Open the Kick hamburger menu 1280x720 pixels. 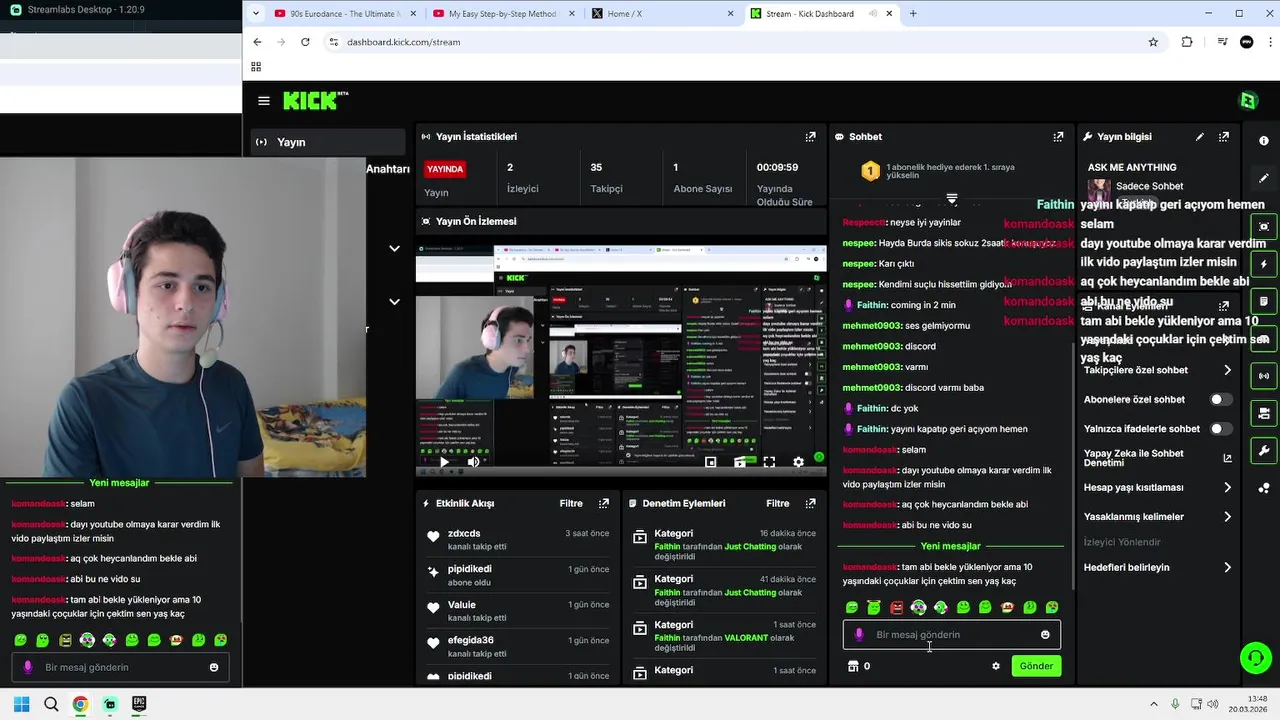pyautogui.click(x=264, y=101)
